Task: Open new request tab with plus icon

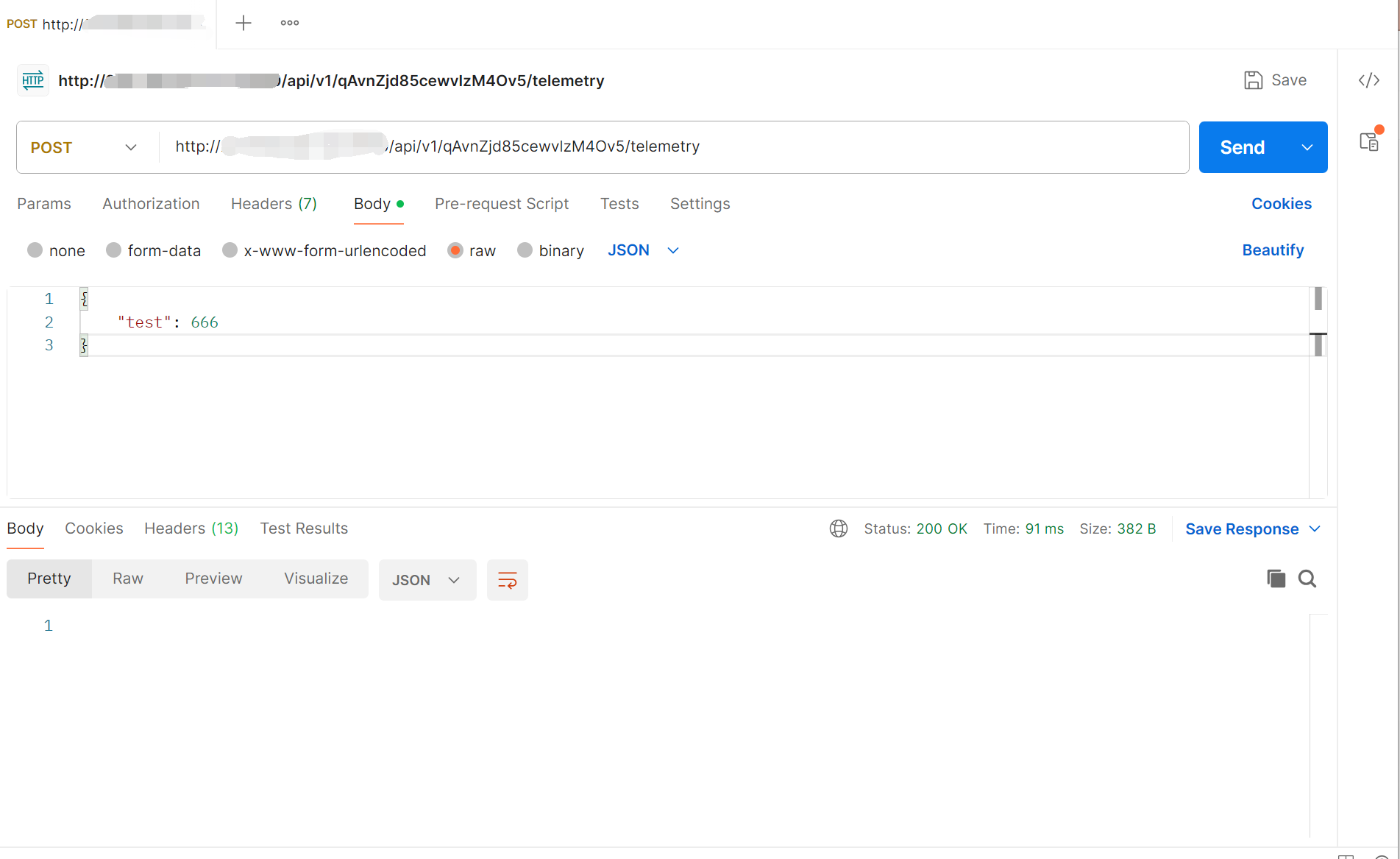Action: 244,24
